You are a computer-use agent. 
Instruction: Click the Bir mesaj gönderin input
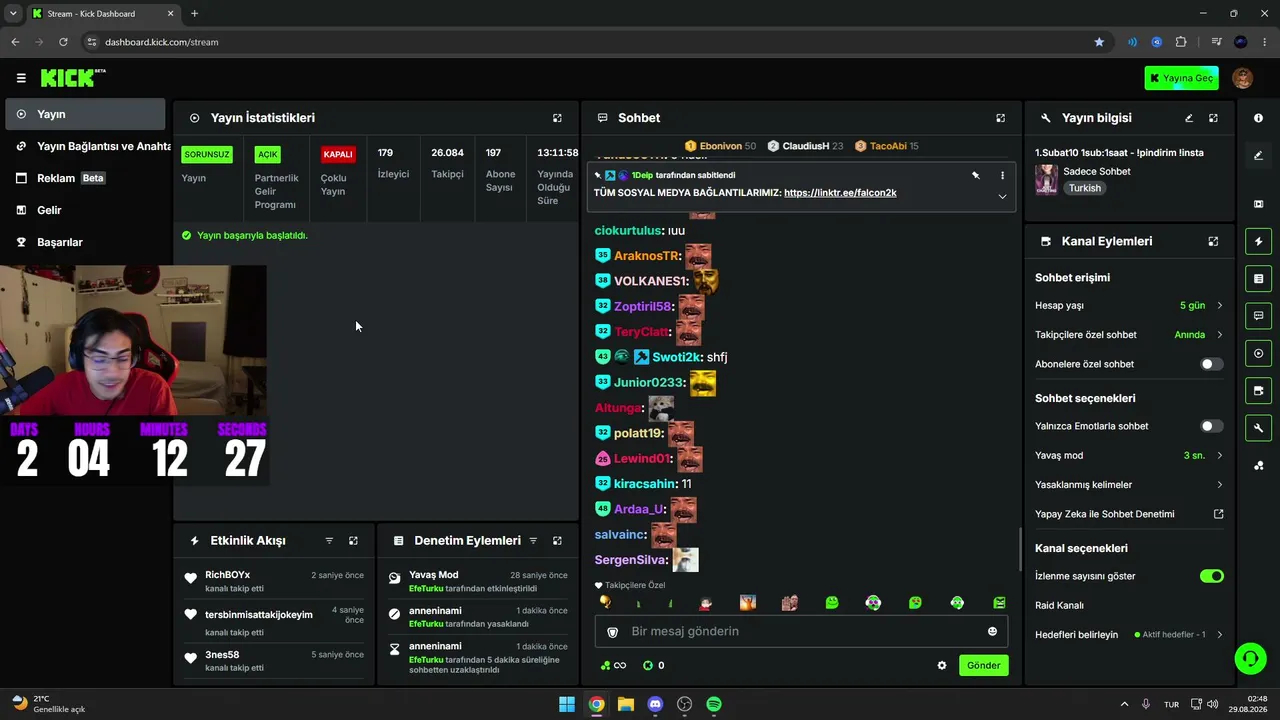[x=801, y=631]
